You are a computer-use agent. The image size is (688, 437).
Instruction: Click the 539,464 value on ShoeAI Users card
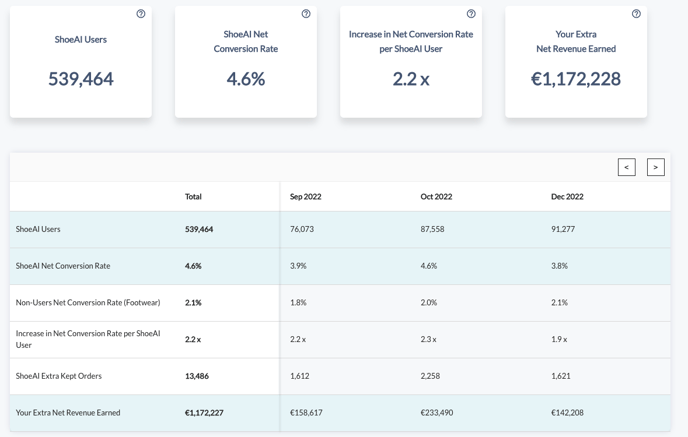[x=81, y=79]
